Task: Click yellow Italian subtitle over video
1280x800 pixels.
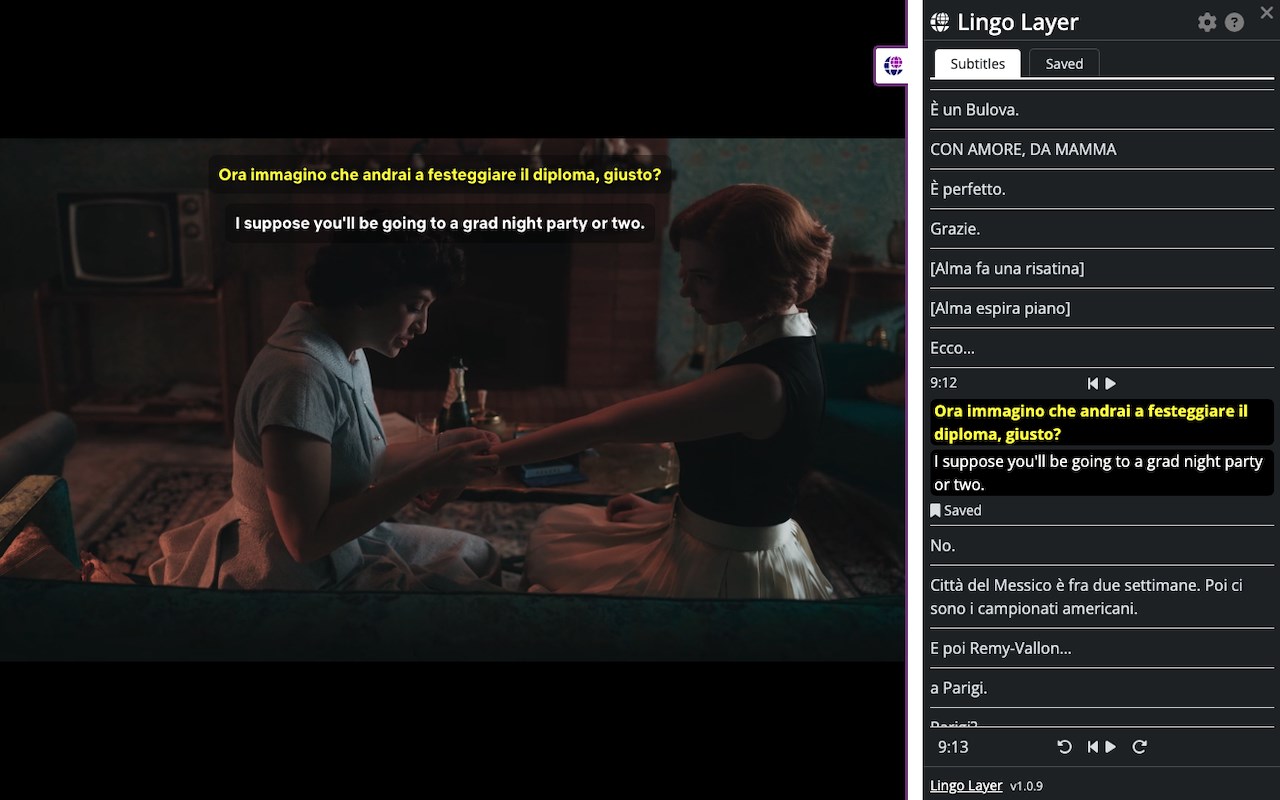Action: 440,175
